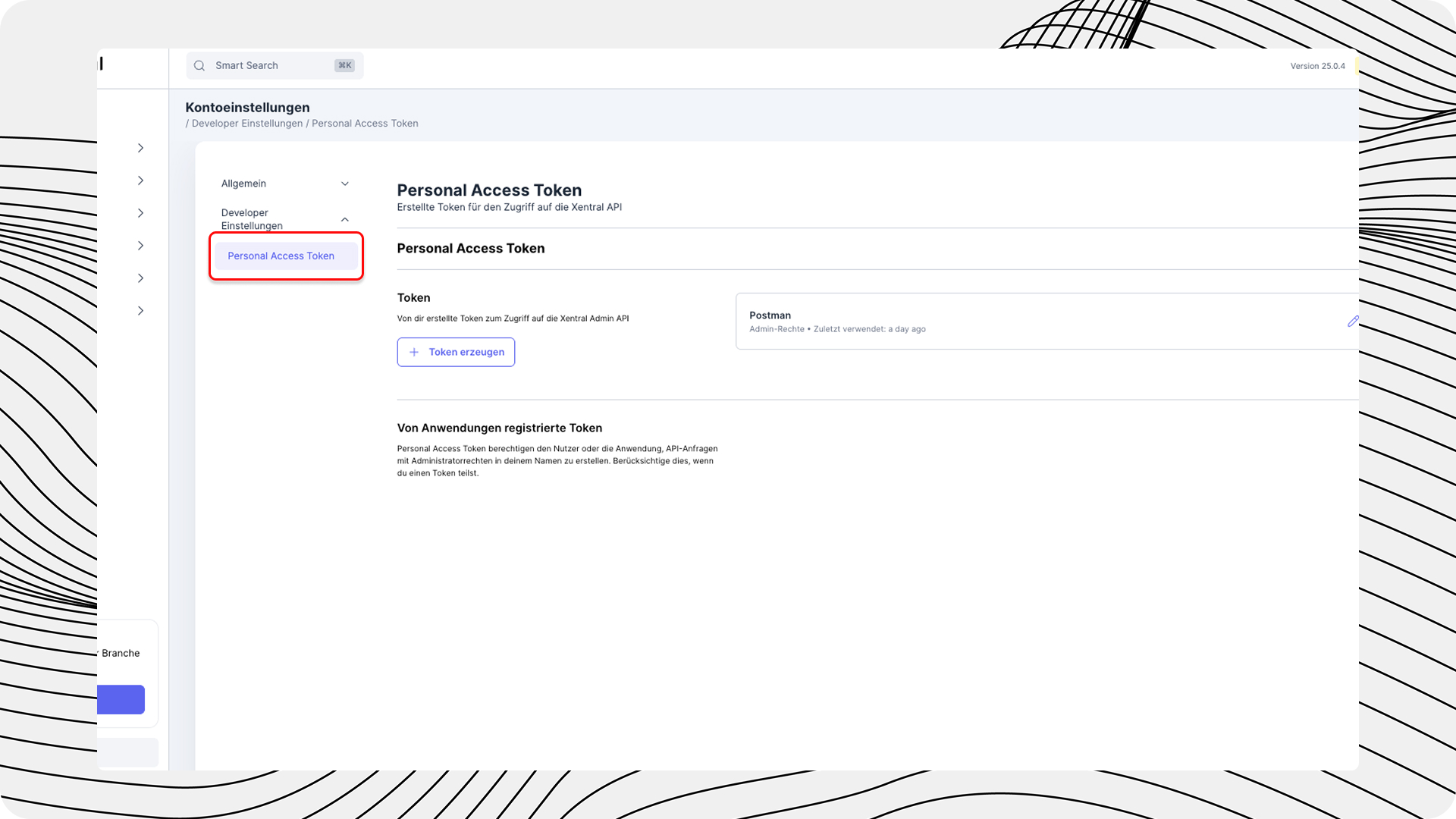Screen dimensions: 1456x819
Task: Focus the Smart Search field
Action: [x=275, y=66]
